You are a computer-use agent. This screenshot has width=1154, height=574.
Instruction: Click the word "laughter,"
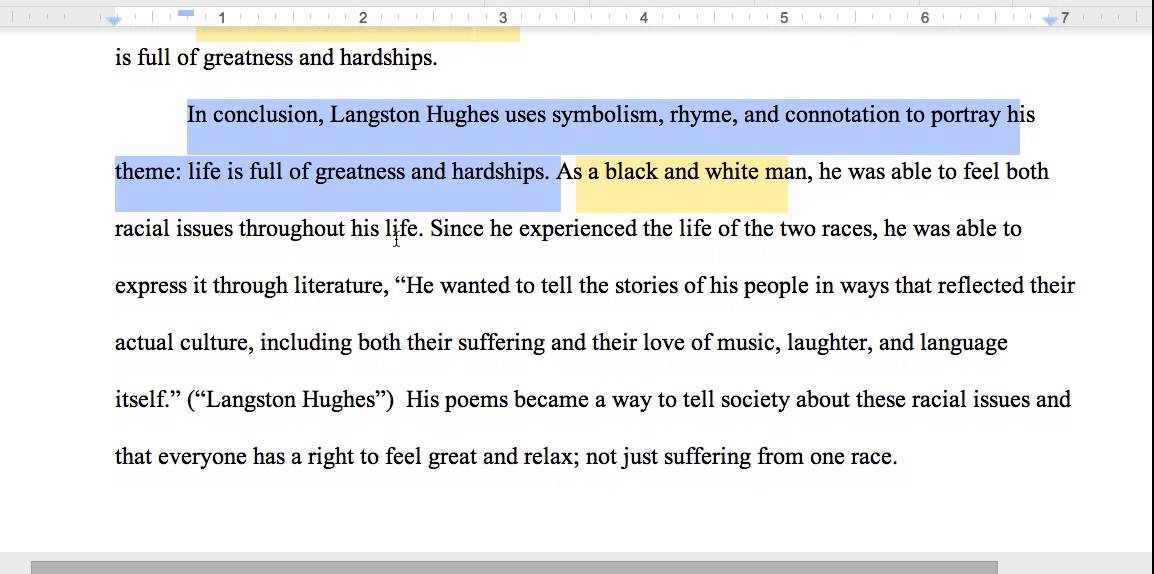pos(829,343)
